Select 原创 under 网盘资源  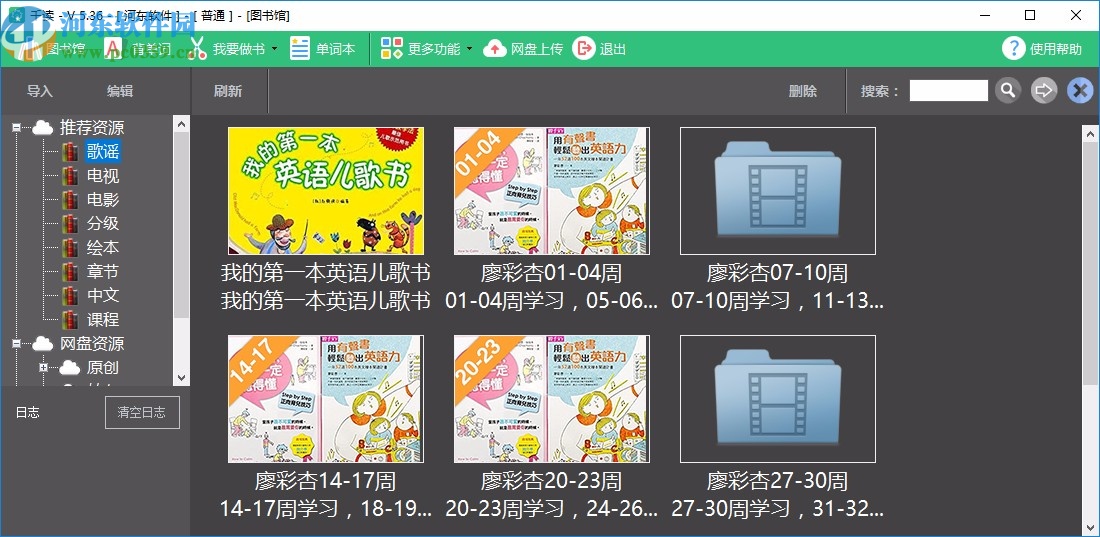102,367
